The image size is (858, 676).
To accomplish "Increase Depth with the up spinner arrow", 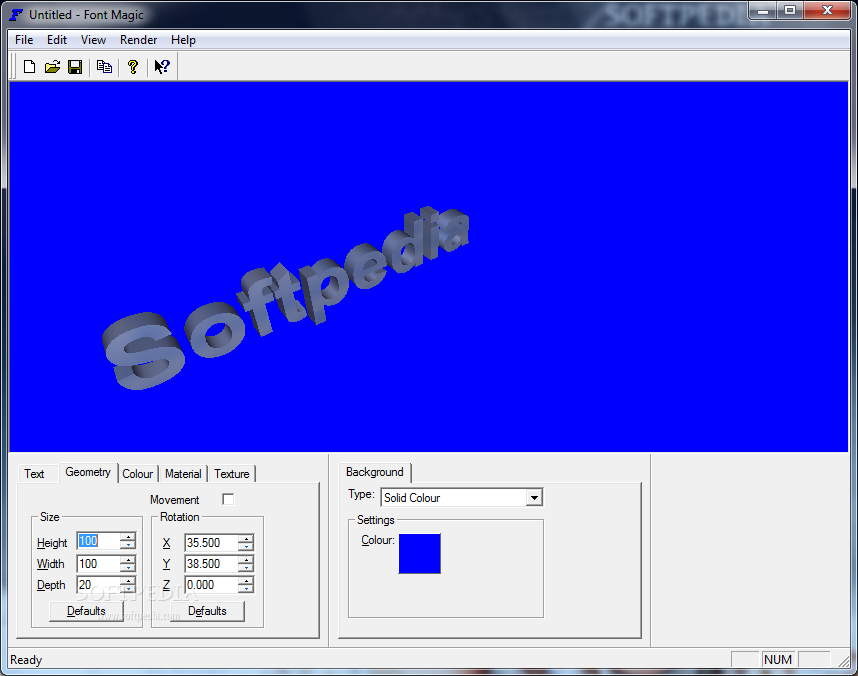I will [x=128, y=580].
